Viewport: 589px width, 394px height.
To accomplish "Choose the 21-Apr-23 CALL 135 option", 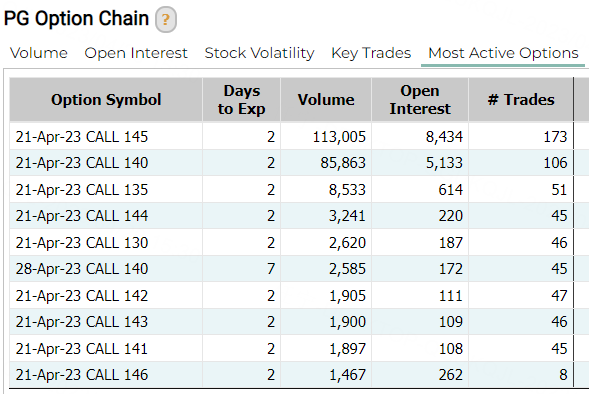I will (x=82, y=190).
